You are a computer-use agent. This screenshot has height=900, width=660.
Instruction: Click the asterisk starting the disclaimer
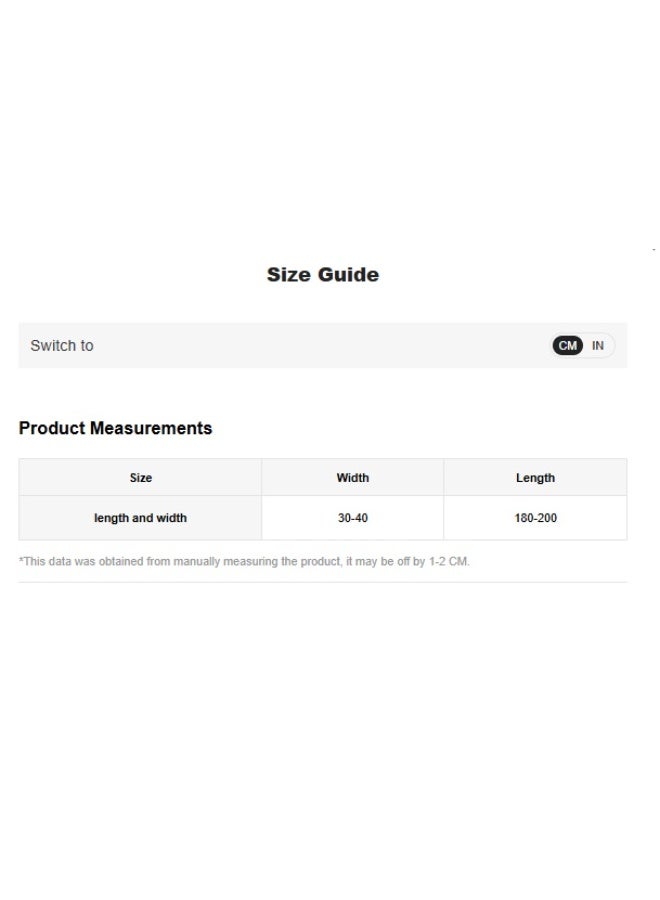point(21,561)
